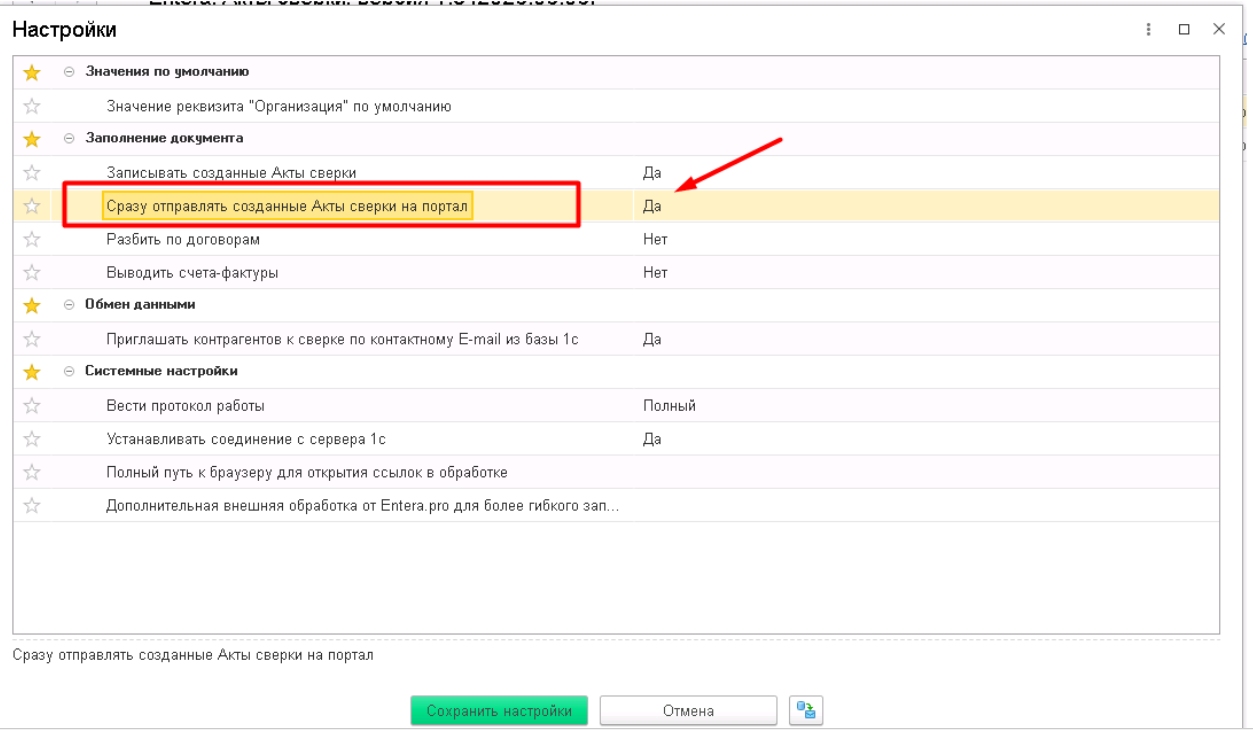Image resolution: width=1253 pixels, height=730 pixels.
Task: Click value Да for Приглашать контрагентов
Action: pos(652,339)
